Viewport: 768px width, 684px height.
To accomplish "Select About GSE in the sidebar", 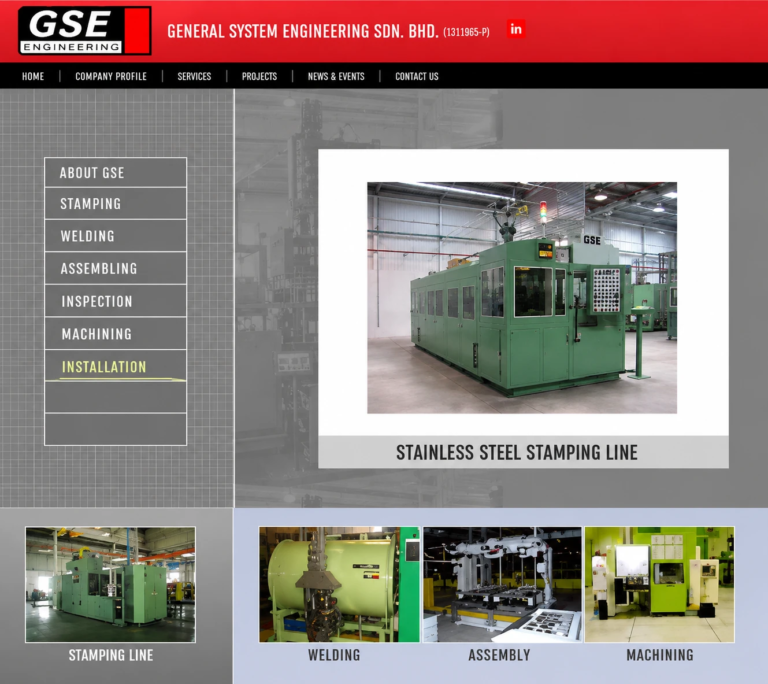I will 116,172.
